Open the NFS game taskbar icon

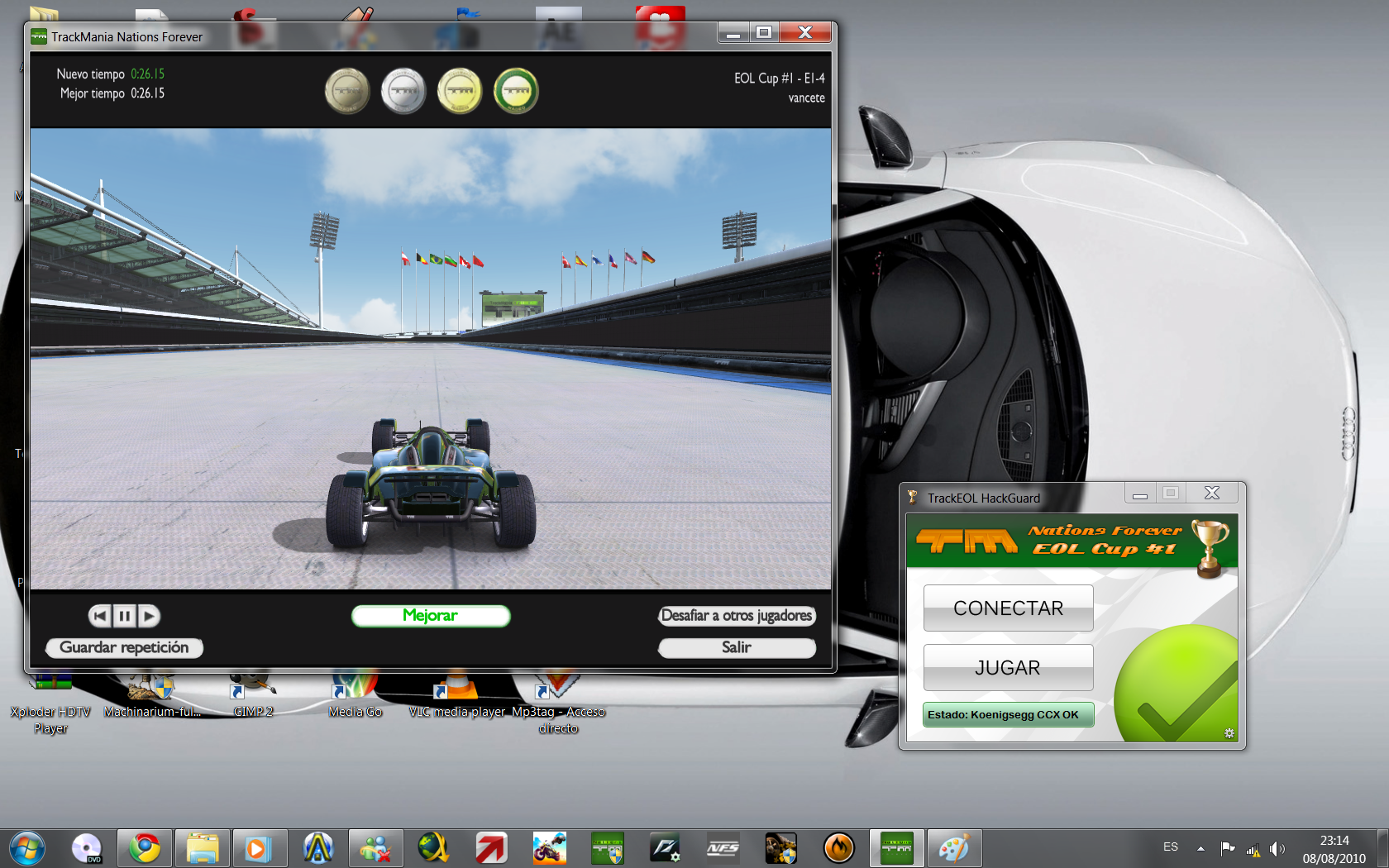pos(723,848)
